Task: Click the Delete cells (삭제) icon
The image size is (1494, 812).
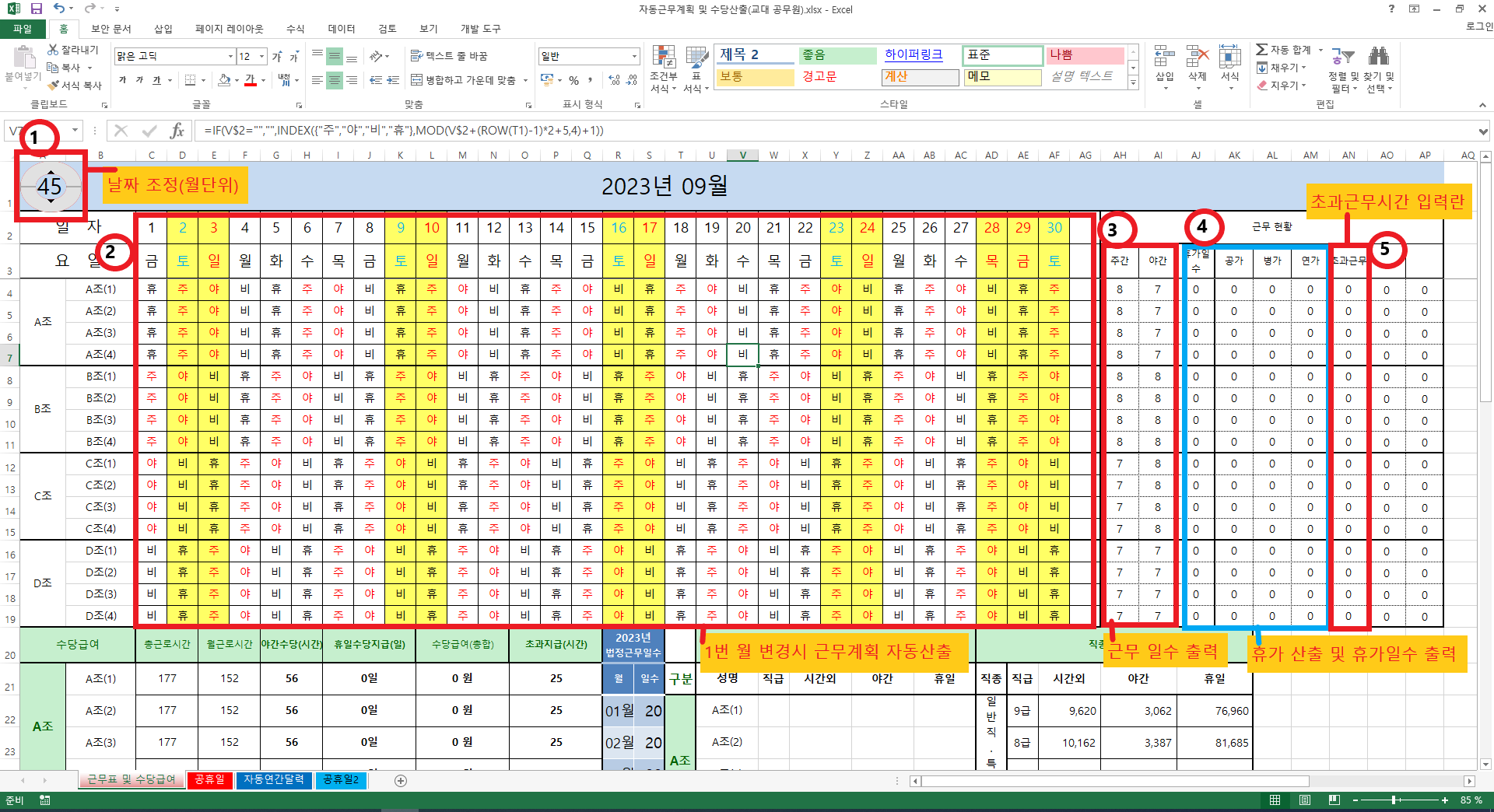Action: tap(1197, 58)
